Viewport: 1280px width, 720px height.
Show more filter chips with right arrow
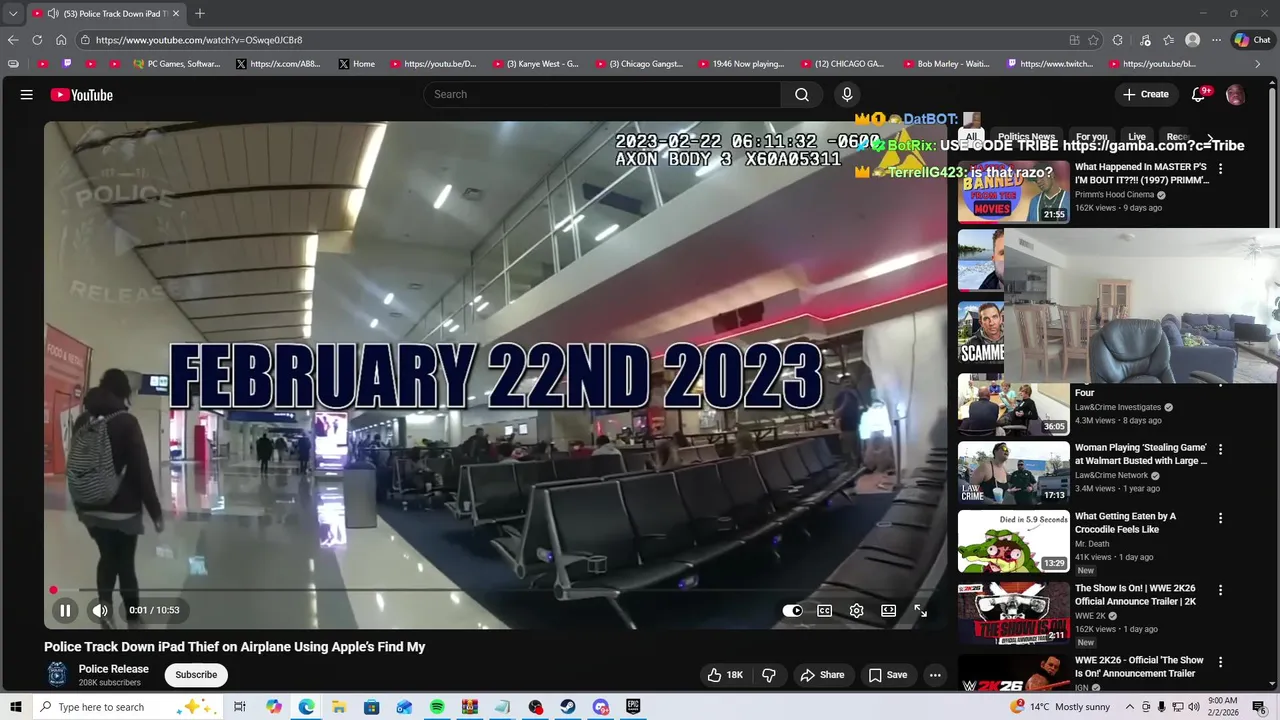(x=1210, y=138)
